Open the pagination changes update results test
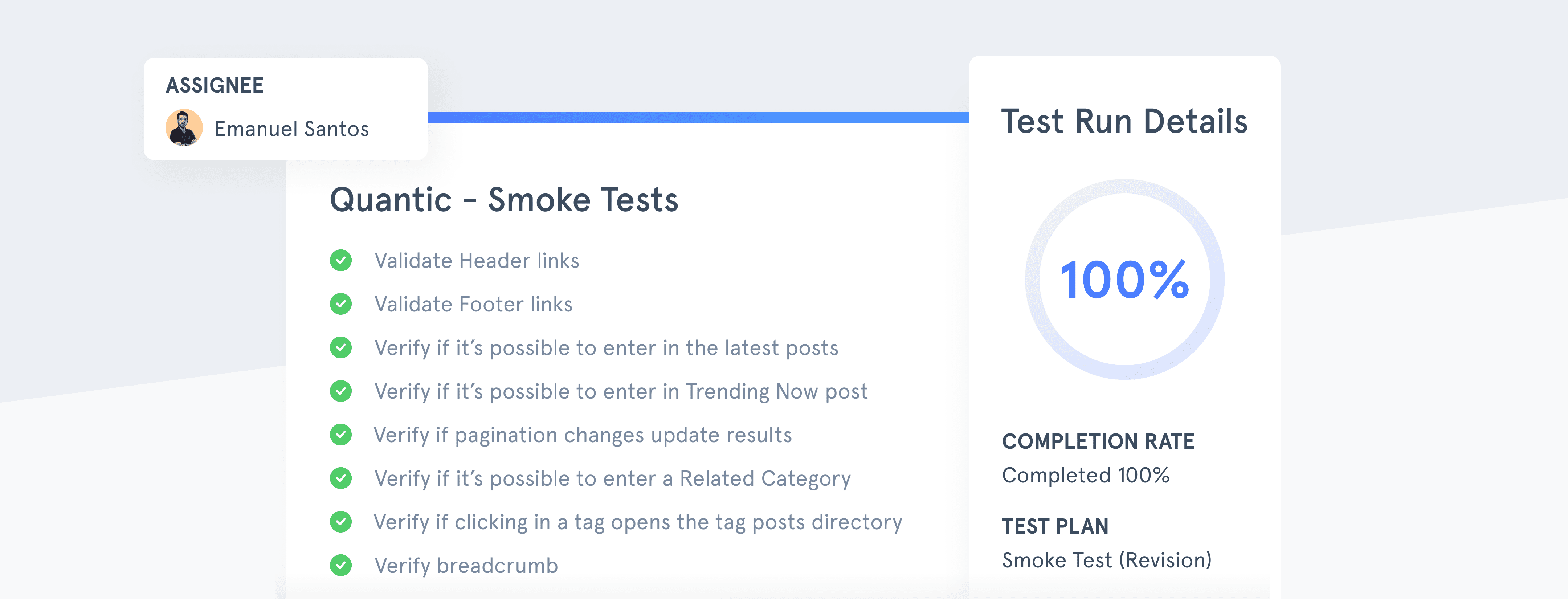Screen dimensions: 1568x599 coord(583,435)
